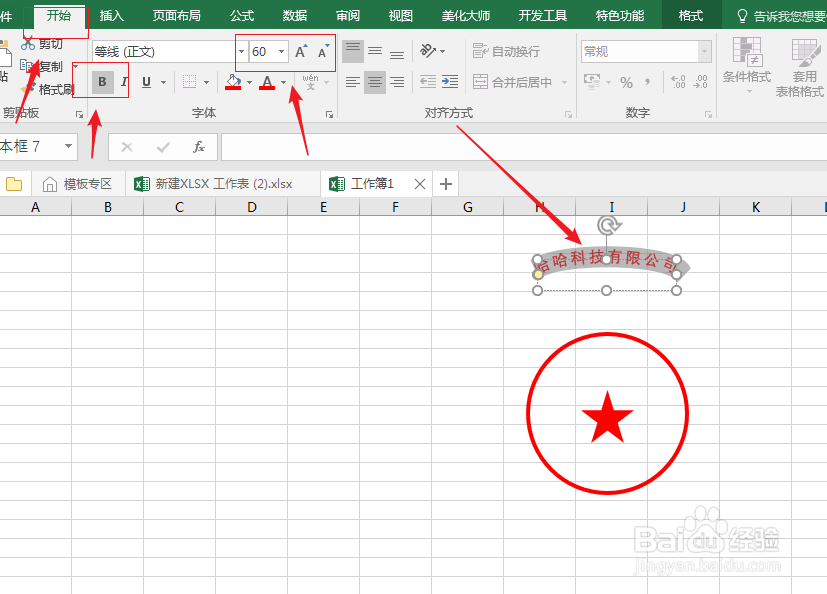
Task: Expand the fill color dropdown arrow
Action: click(x=249, y=81)
